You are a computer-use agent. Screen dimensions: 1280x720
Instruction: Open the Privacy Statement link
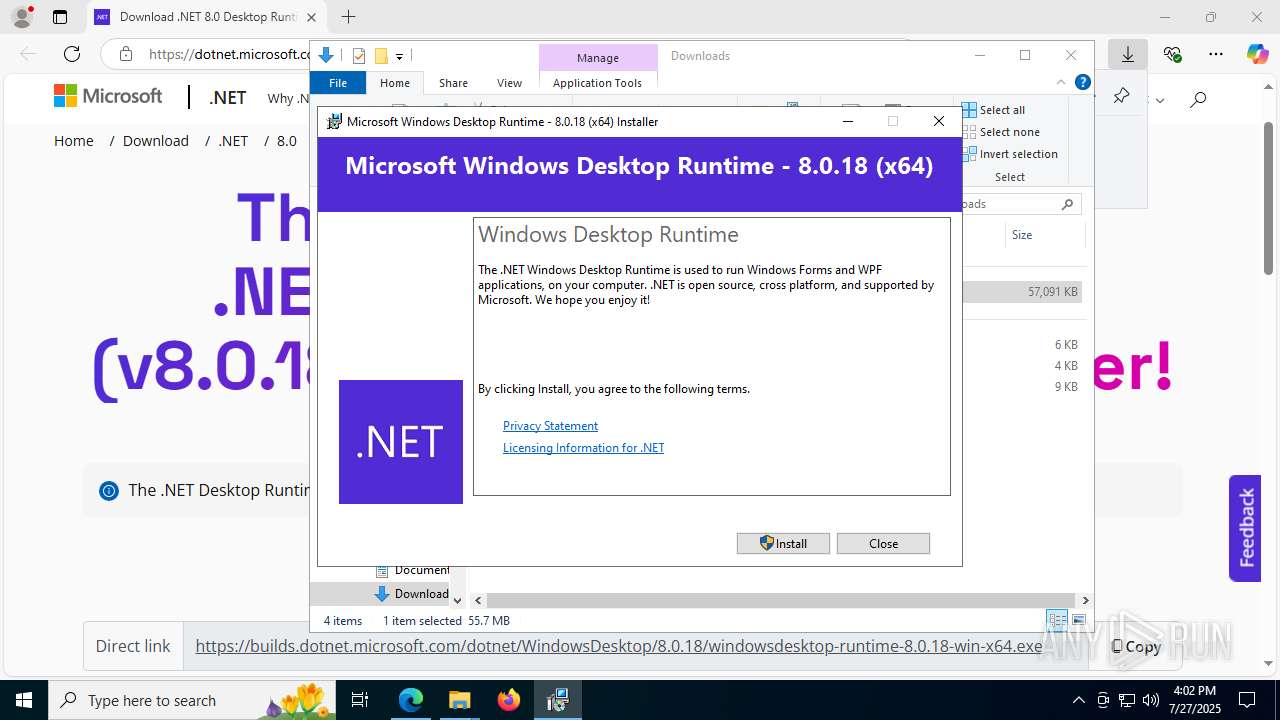550,426
